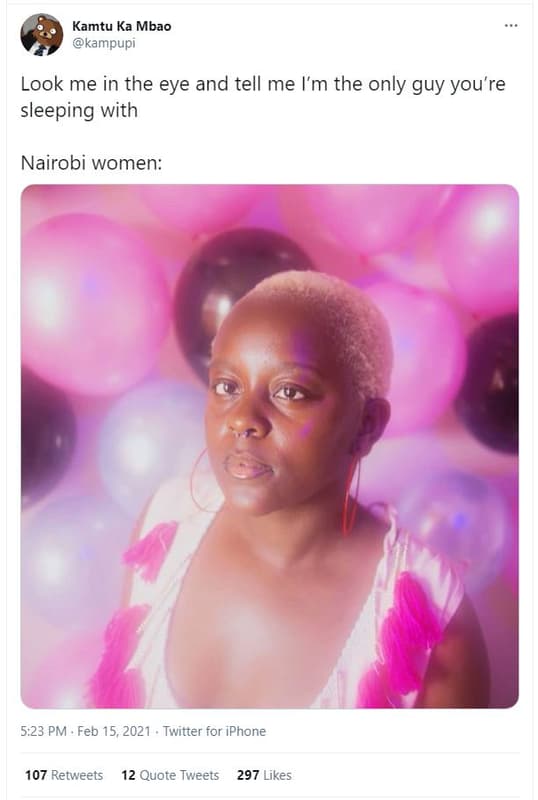Click Twitter for iPhone source link

(x=214, y=731)
